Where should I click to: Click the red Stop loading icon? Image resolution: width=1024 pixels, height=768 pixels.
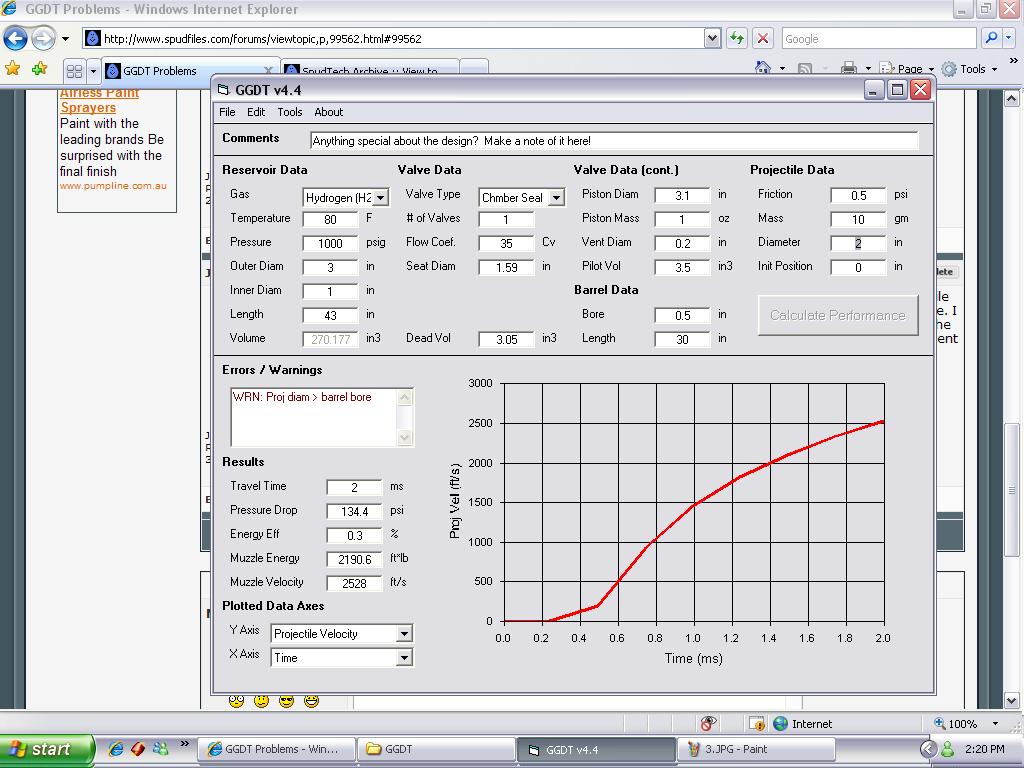(x=762, y=39)
